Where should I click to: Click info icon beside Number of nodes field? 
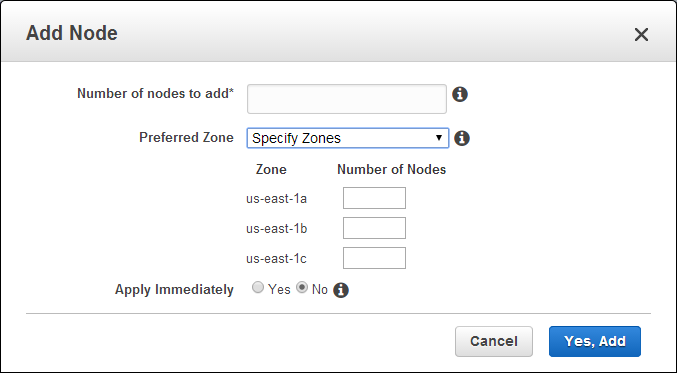tap(460, 94)
